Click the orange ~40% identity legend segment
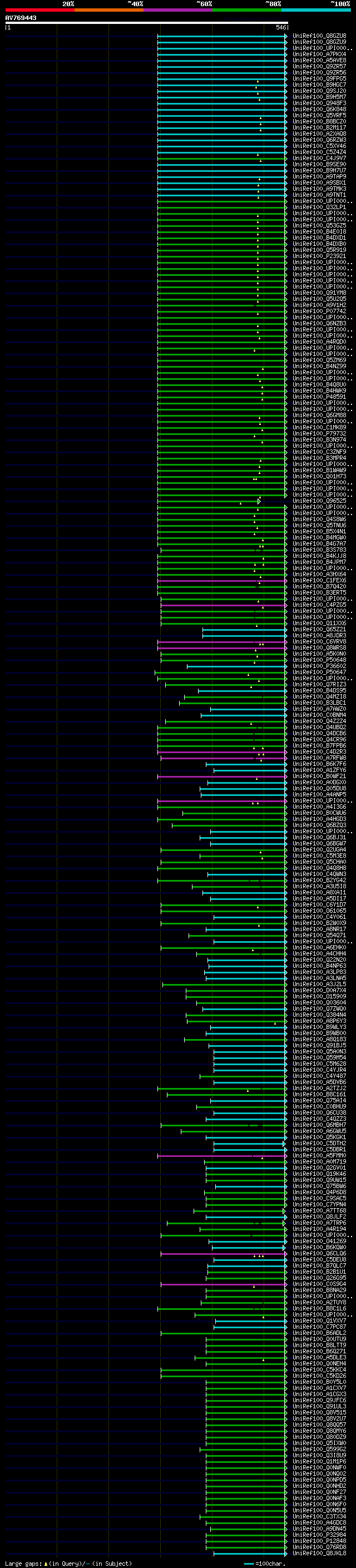 [109, 10]
